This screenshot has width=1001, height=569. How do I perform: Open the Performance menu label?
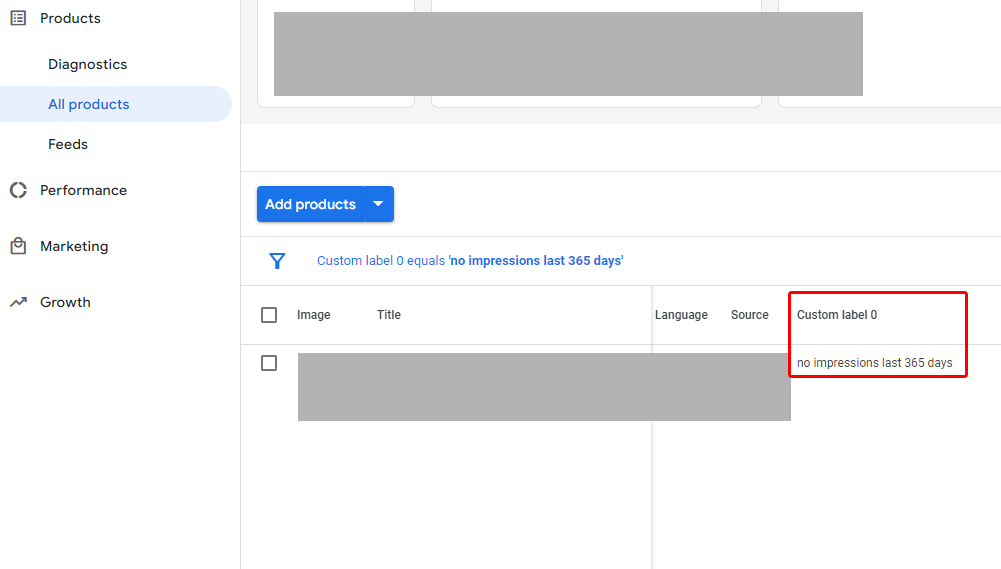(83, 190)
